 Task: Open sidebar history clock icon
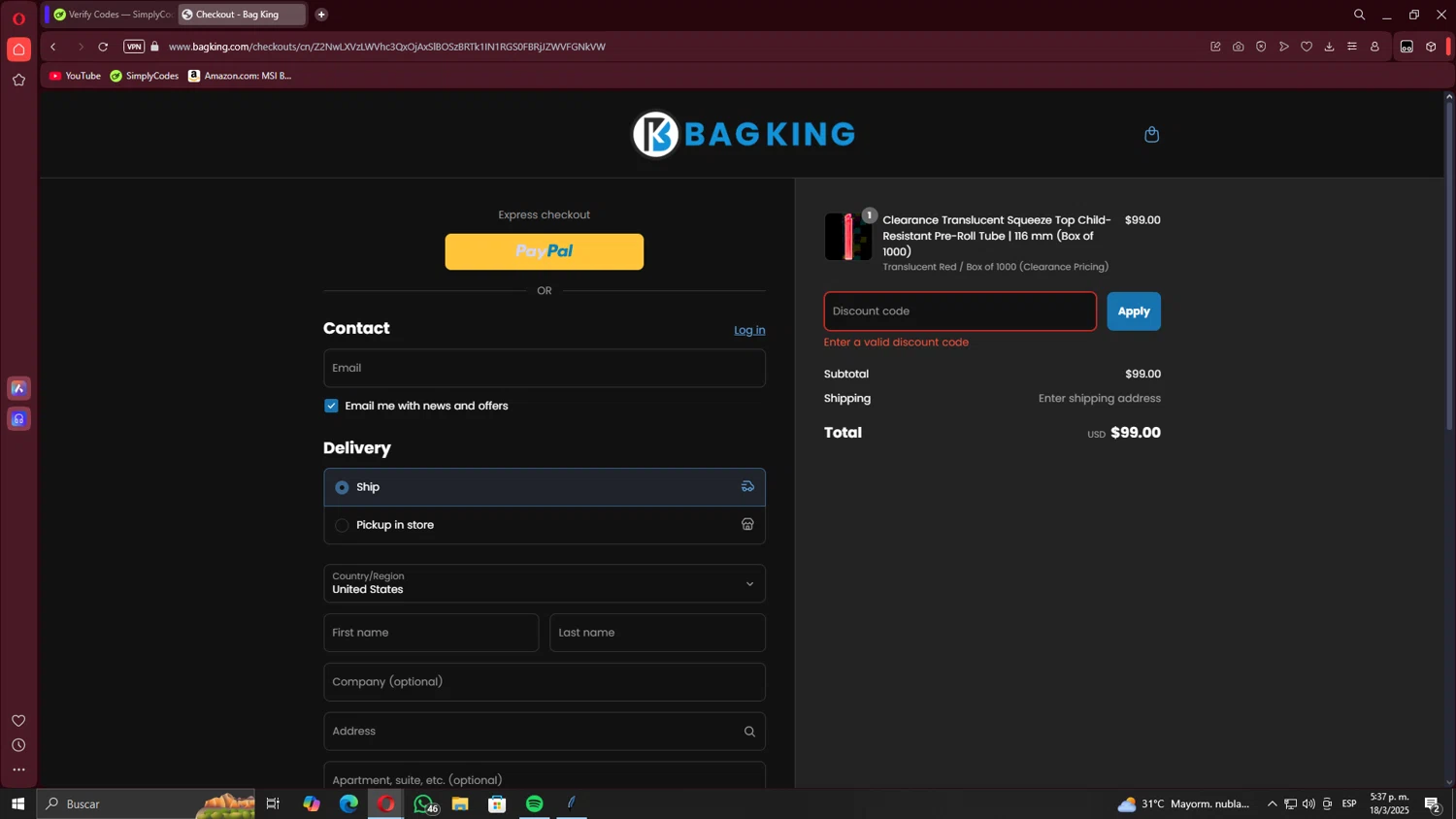[x=18, y=745]
